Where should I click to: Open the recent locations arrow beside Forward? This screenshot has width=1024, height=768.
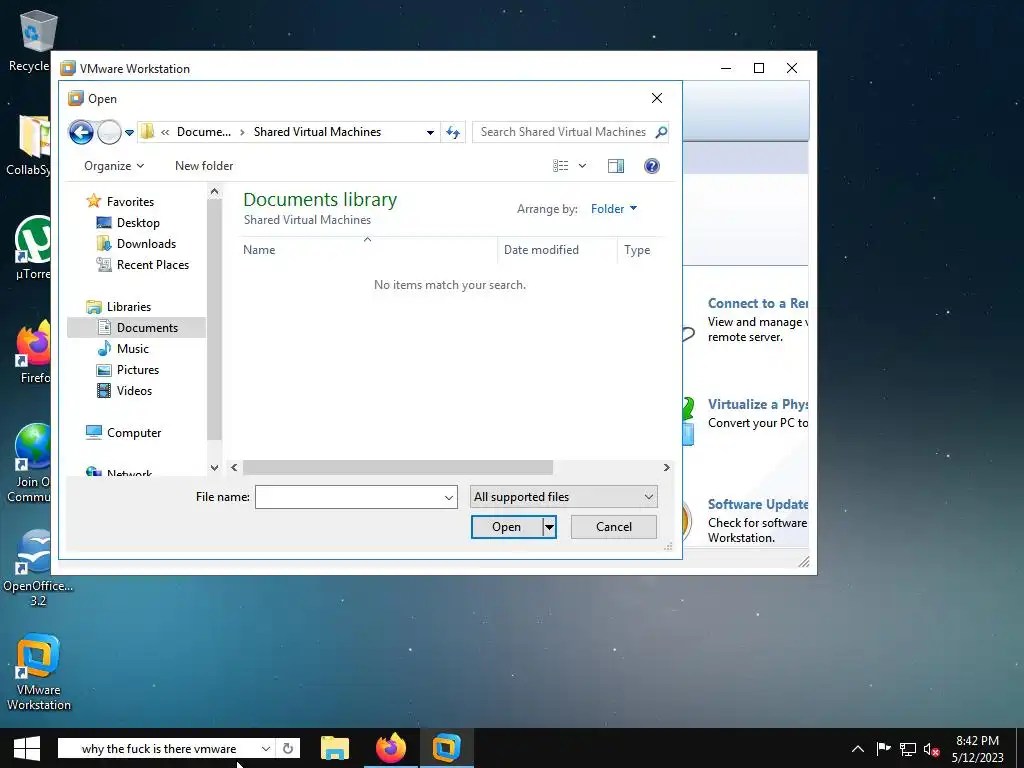pos(129,133)
